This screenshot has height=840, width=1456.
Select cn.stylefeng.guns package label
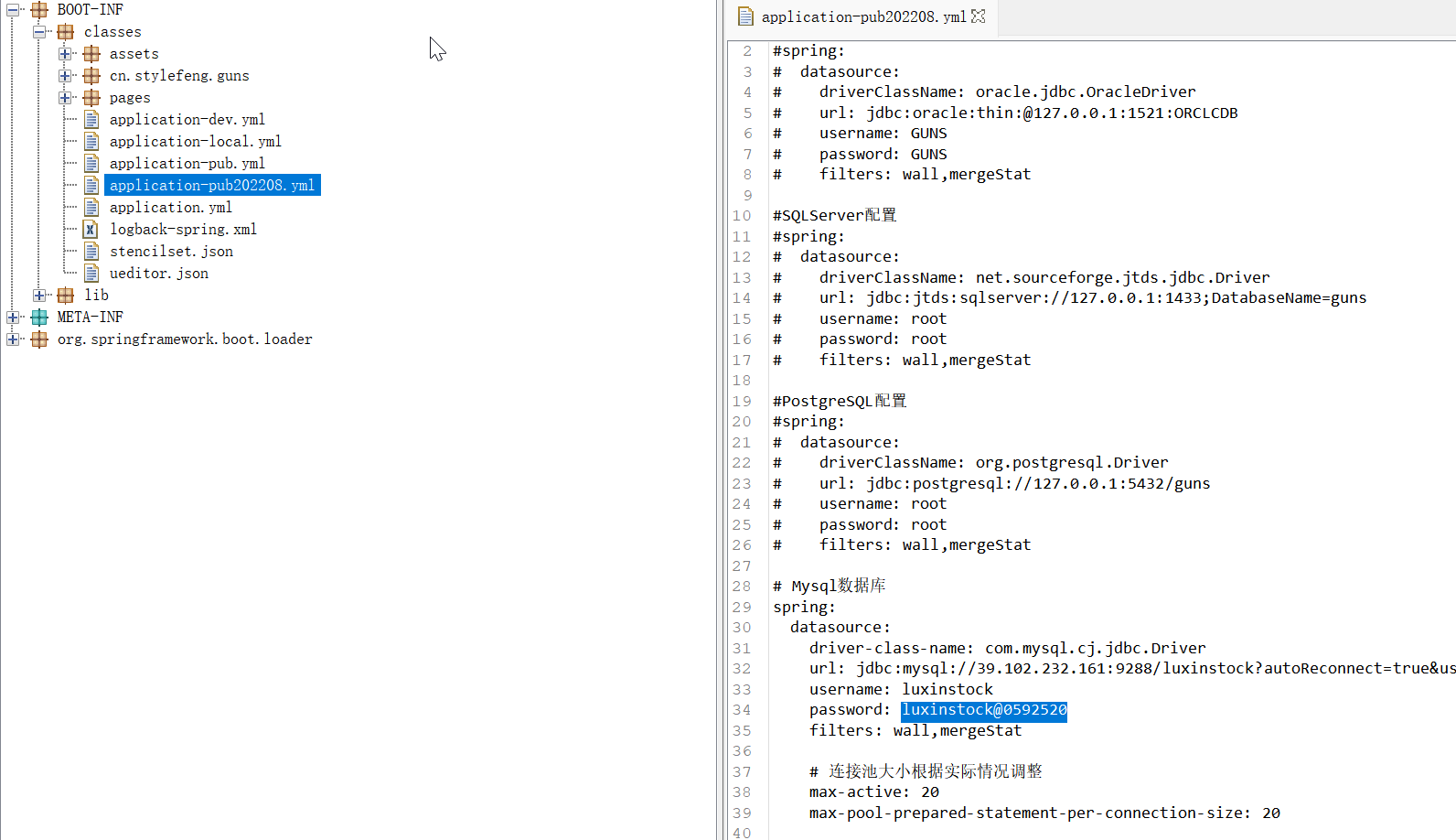(179, 76)
